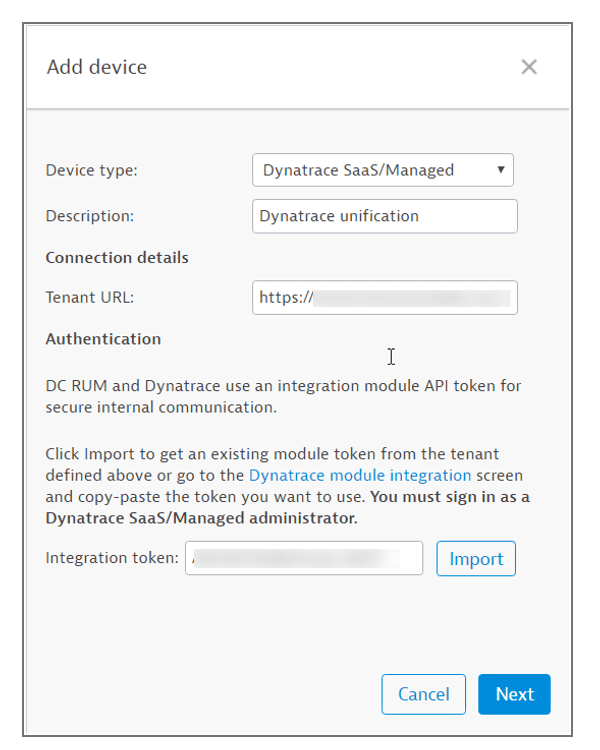600x750 pixels.
Task: Click the 'Connection details' heading
Action: coord(117,258)
